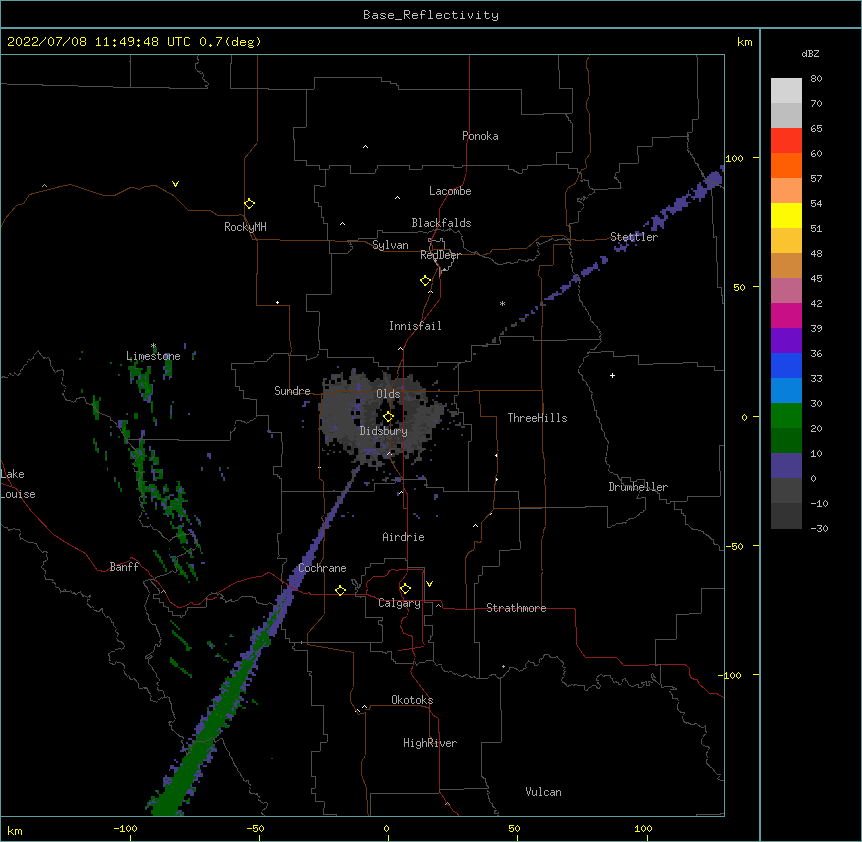
Task: Pick the 80 dBZ light gray legend swatch
Action: tap(786, 91)
